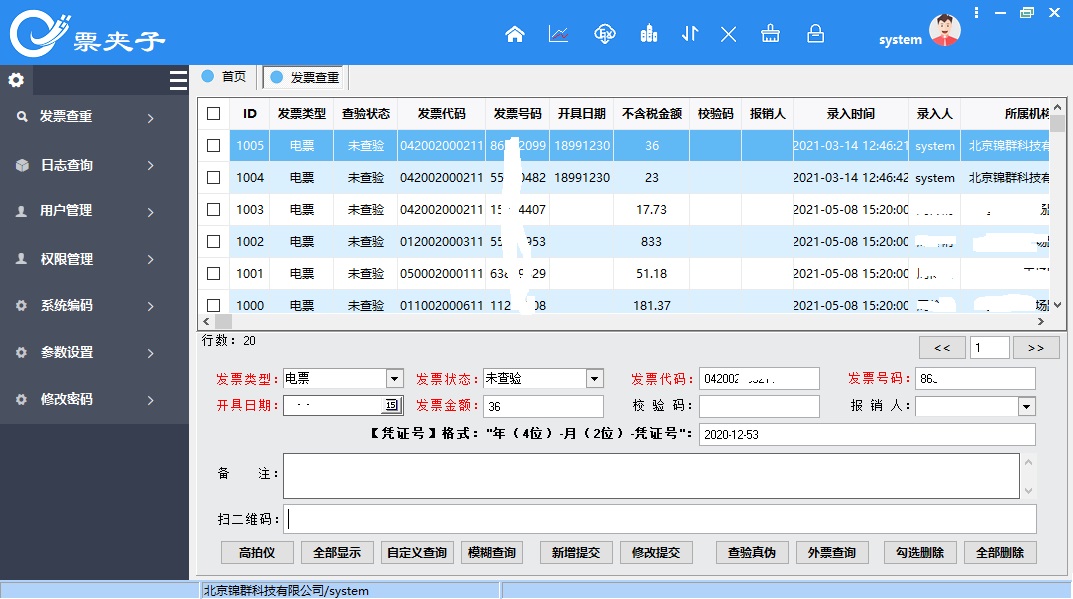Viewport: 1073px width, 599px height.
Task: Tick checkbox for invoice row 1003
Action: coord(214,209)
